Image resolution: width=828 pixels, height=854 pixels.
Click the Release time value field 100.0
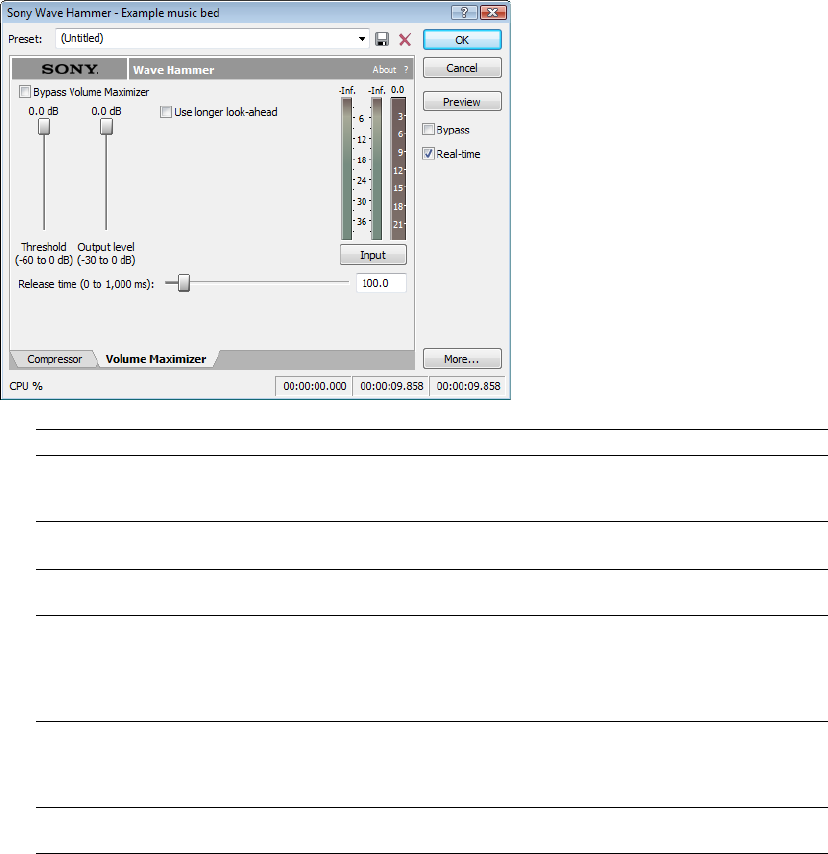pos(381,283)
